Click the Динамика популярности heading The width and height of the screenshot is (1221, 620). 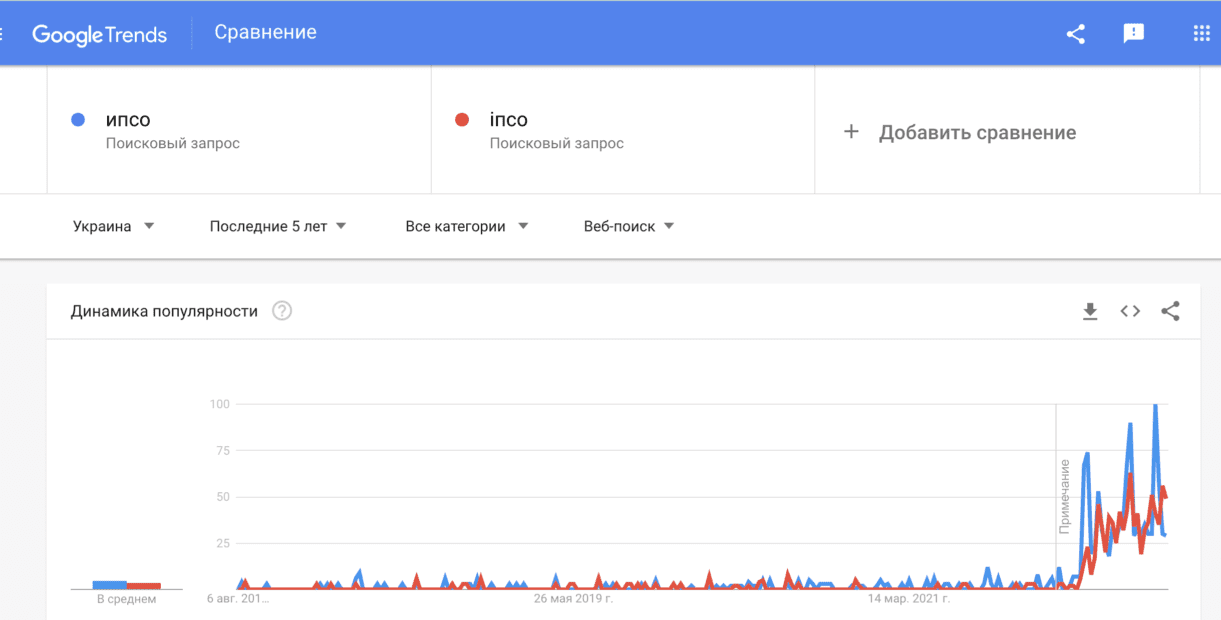pos(164,311)
